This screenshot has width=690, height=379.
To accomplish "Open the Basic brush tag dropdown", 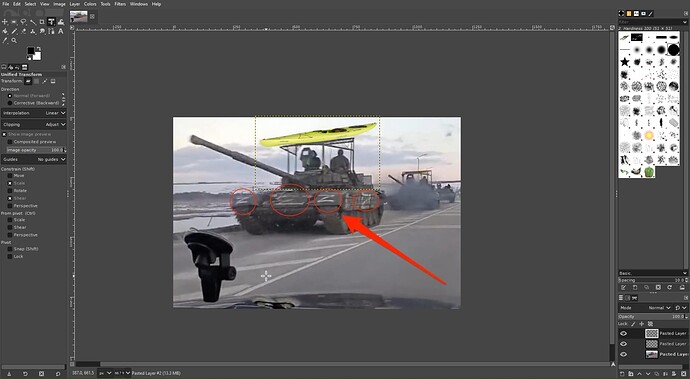I will click(x=653, y=273).
